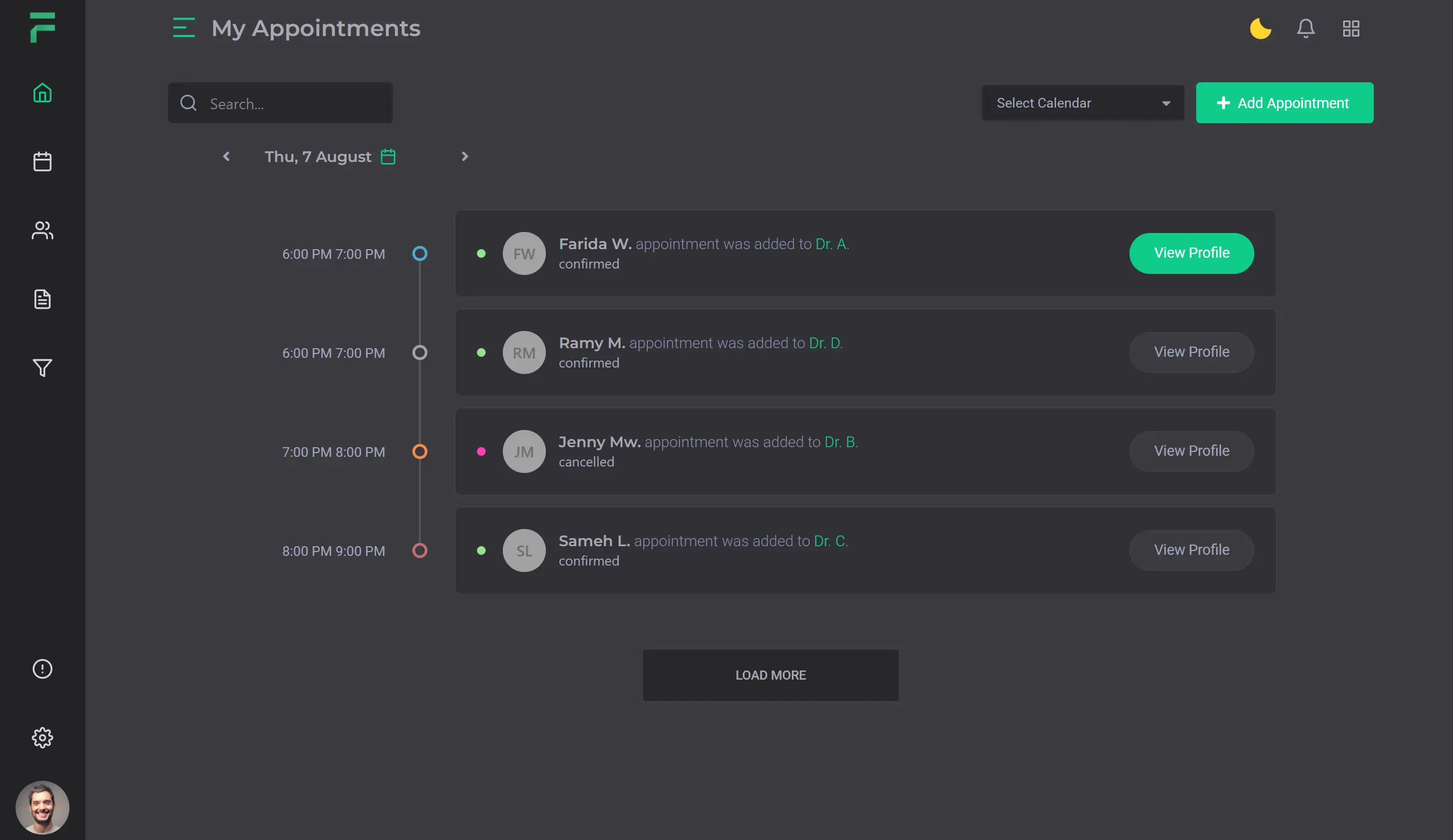Open the Home sidebar icon

click(x=42, y=93)
